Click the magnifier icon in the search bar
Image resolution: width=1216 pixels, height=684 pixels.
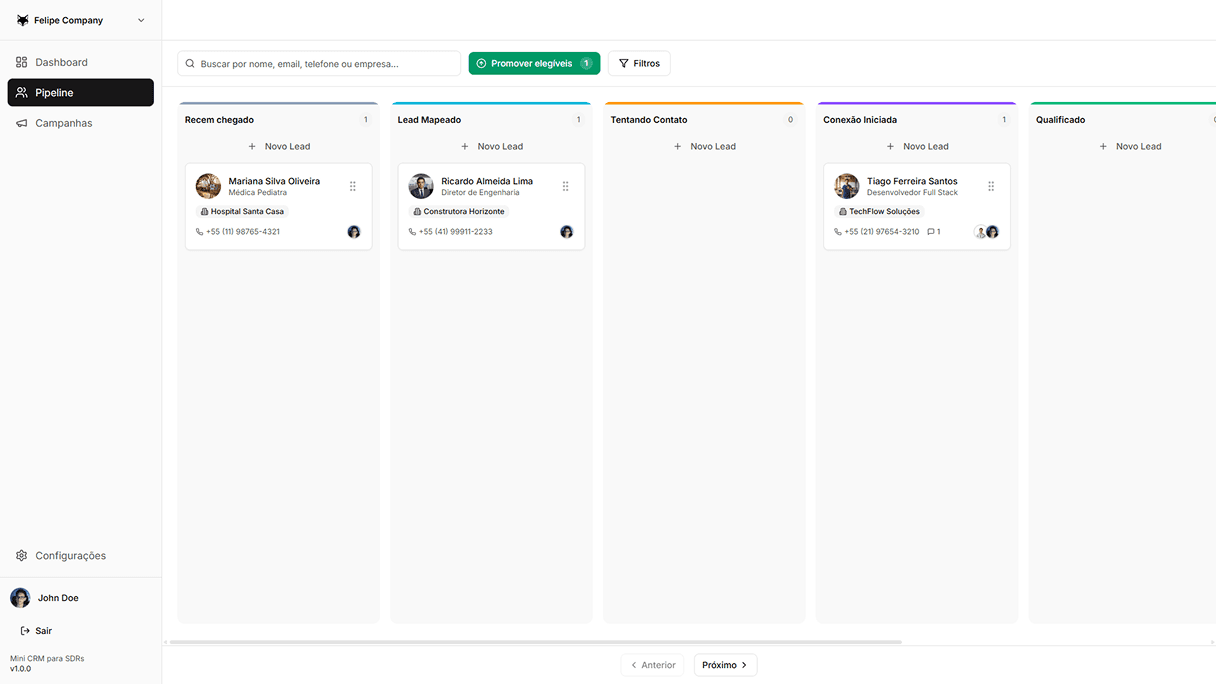pyautogui.click(x=189, y=63)
